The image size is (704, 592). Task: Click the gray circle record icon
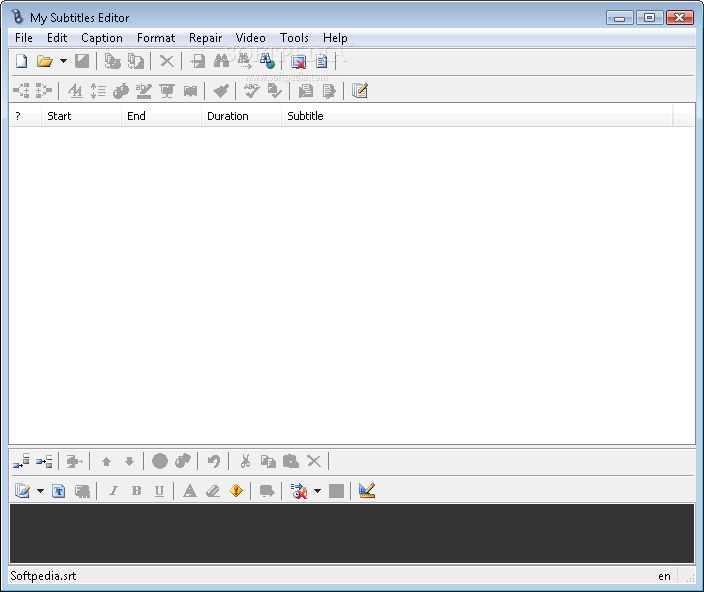point(160,461)
